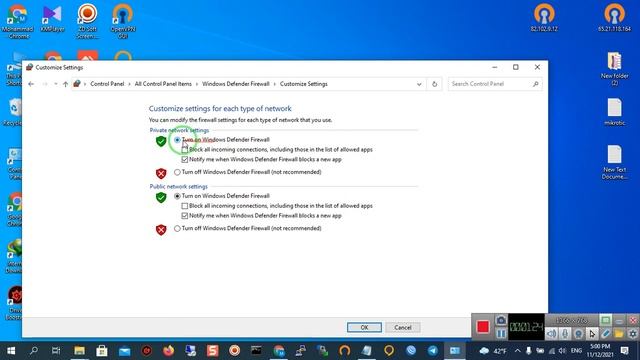Take a screenshot with the recorder camera icon
The image size is (640, 360).
click(501, 320)
